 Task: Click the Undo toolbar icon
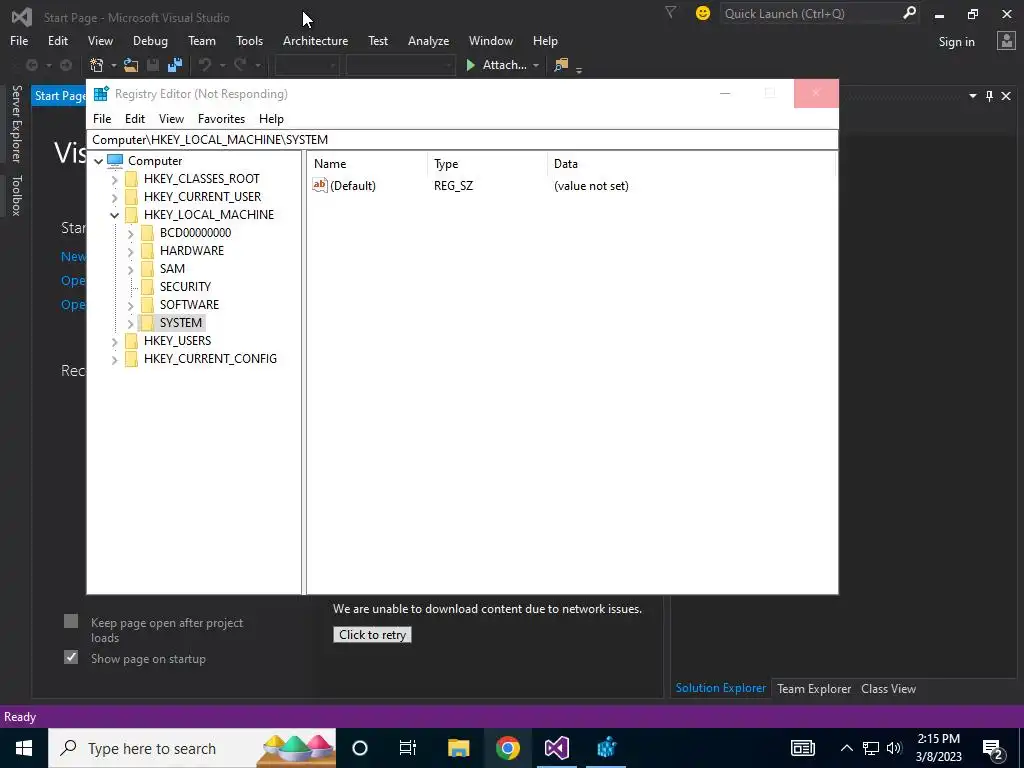(205, 65)
